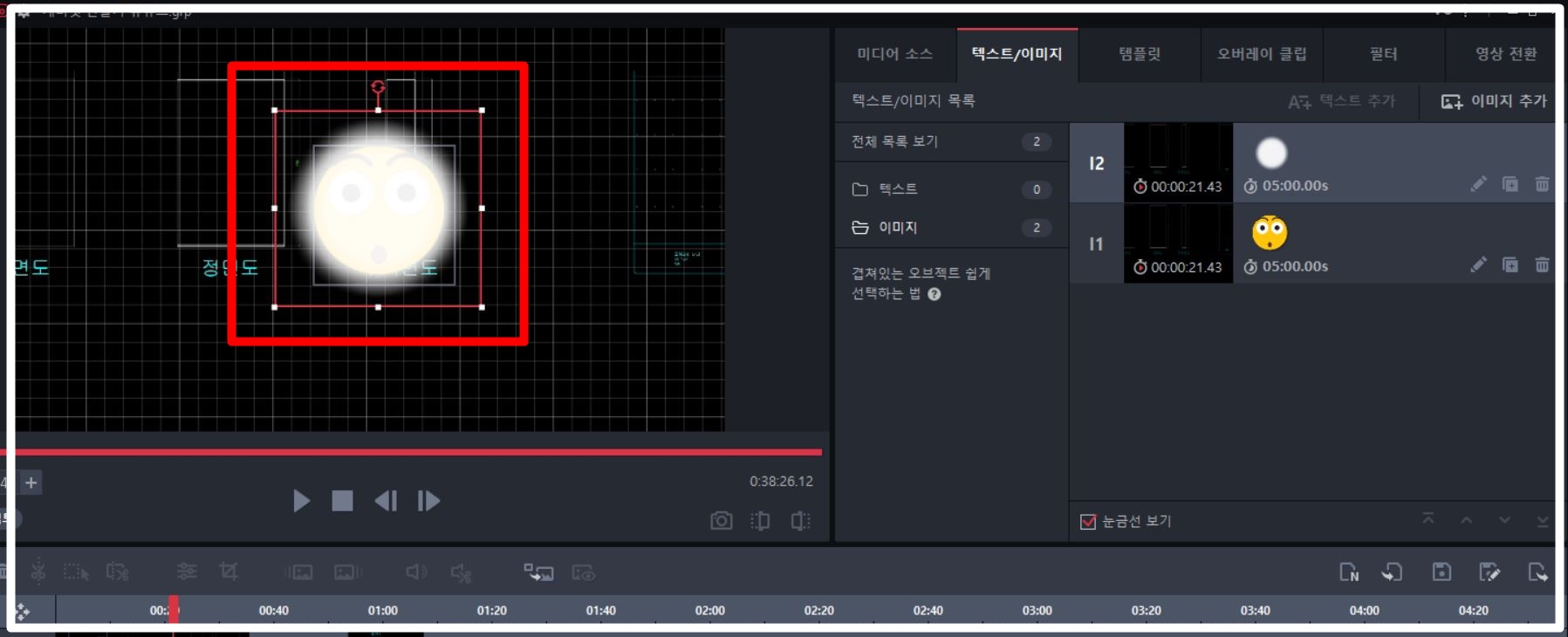Open the 템플릿 tab
Screen dimensions: 1568x637
point(1140,54)
